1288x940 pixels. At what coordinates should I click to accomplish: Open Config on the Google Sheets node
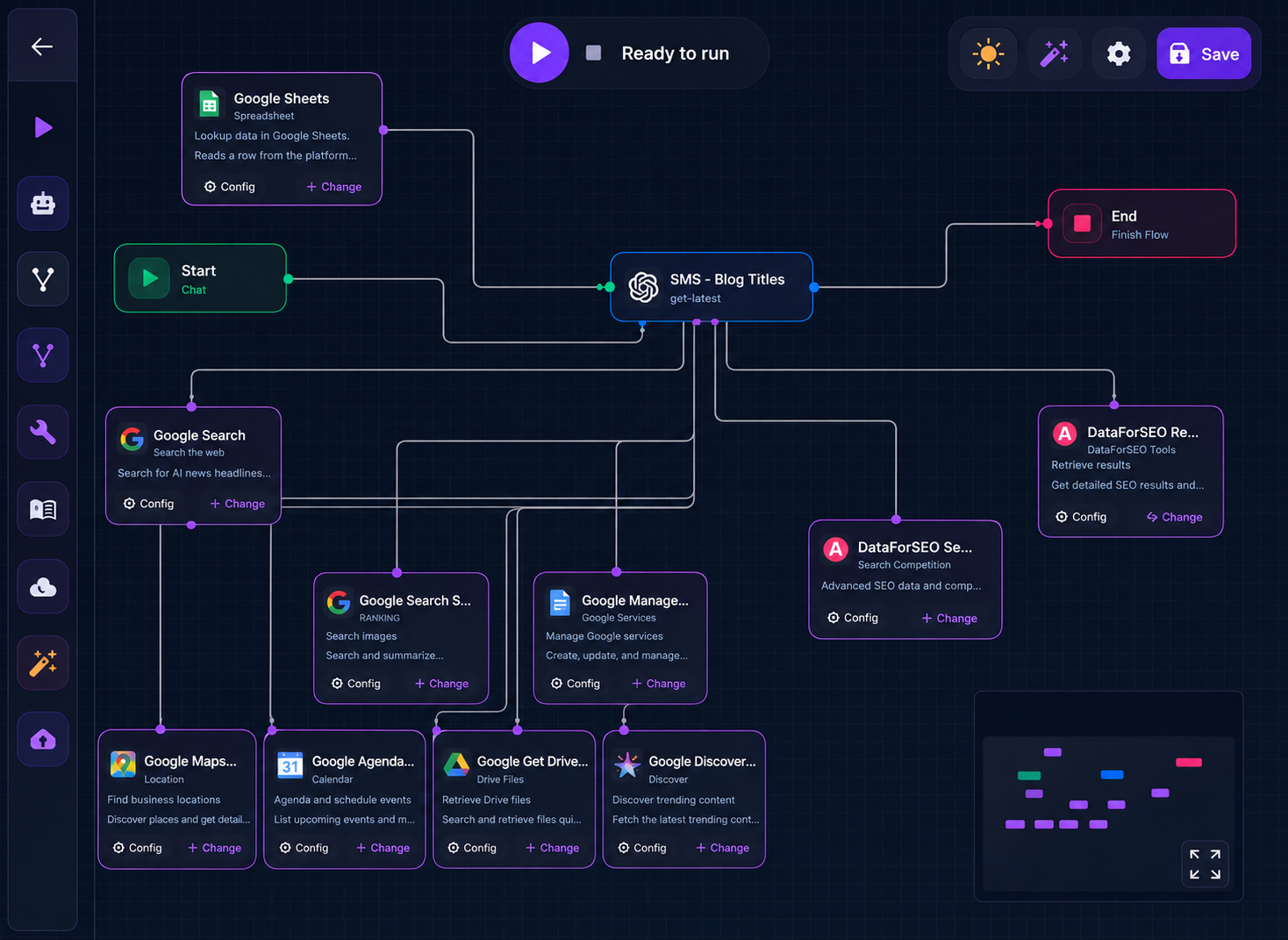pyautogui.click(x=230, y=187)
